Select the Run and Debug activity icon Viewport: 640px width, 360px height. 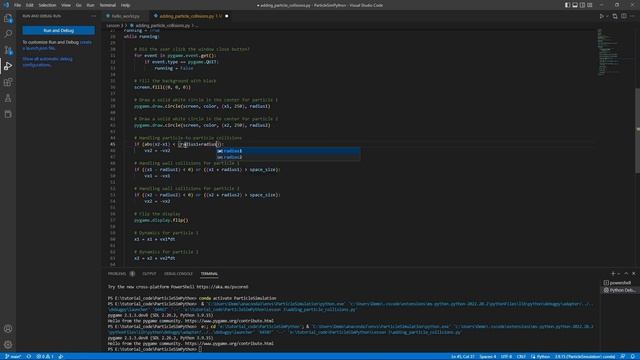click(x=8, y=66)
